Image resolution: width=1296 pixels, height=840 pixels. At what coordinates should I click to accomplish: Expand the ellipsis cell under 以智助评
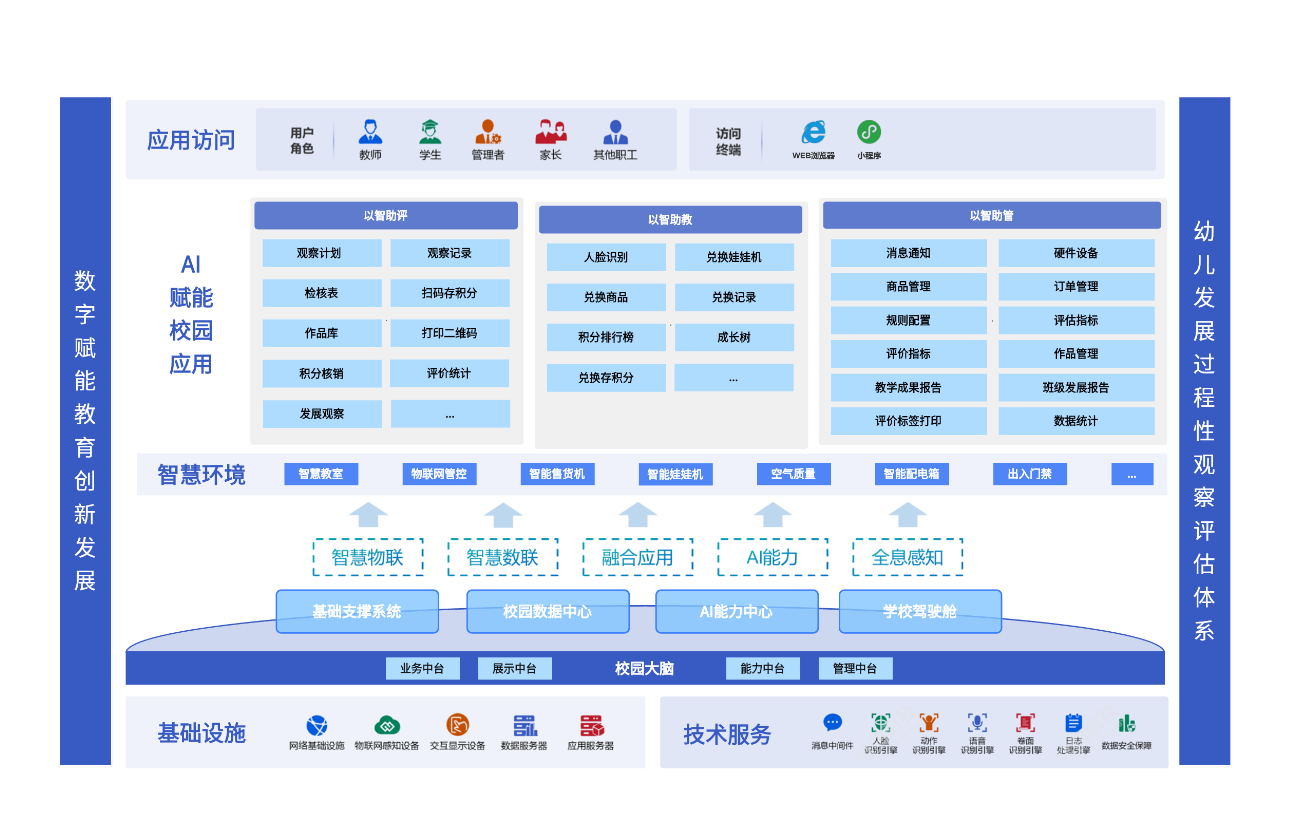click(x=450, y=413)
